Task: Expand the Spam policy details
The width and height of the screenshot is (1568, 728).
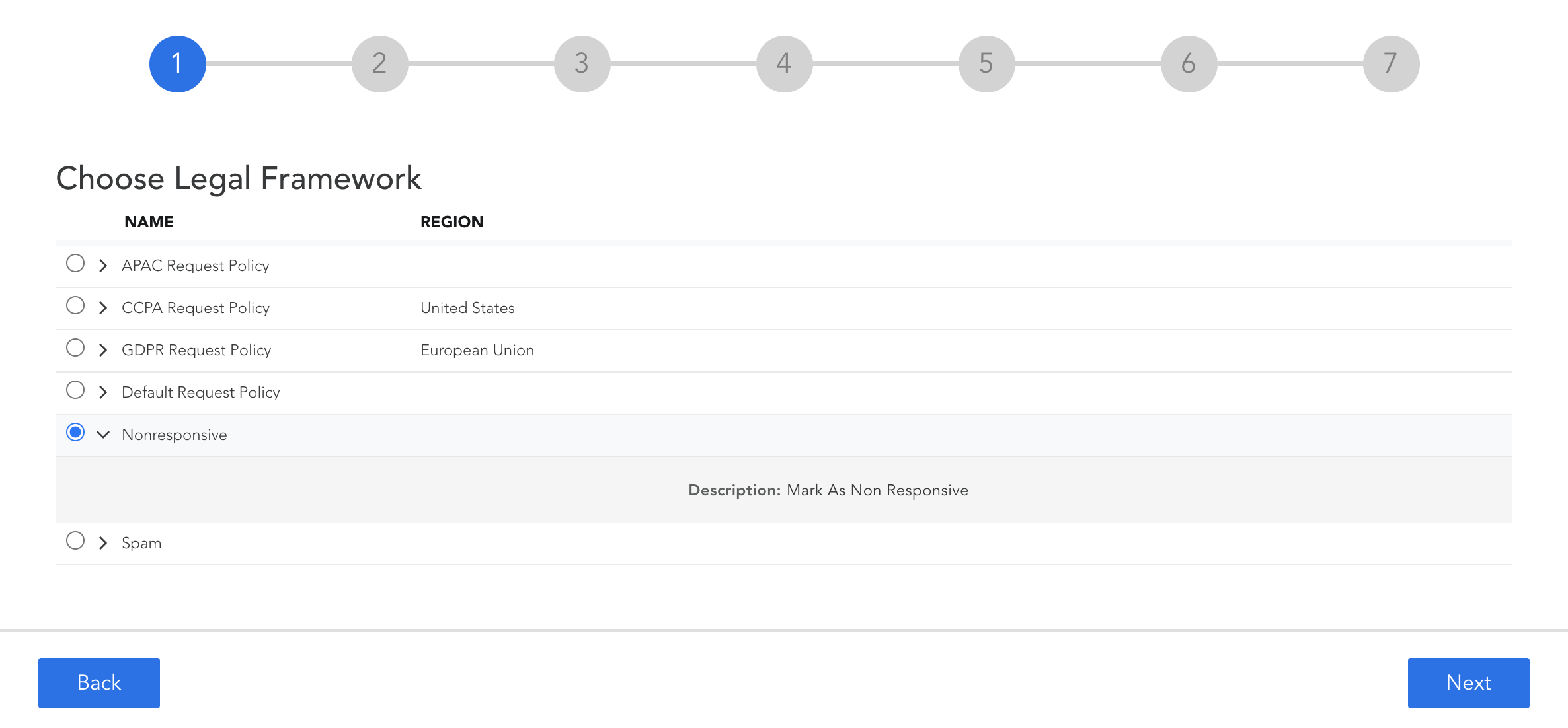Action: 102,543
